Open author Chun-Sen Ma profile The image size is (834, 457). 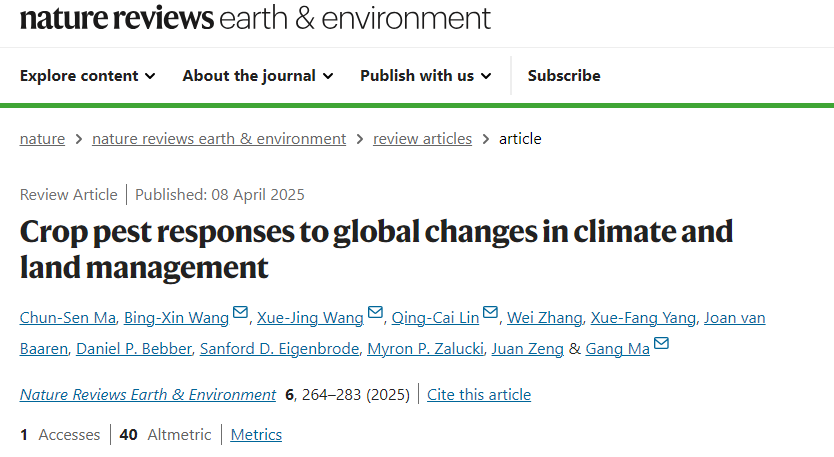(x=69, y=318)
